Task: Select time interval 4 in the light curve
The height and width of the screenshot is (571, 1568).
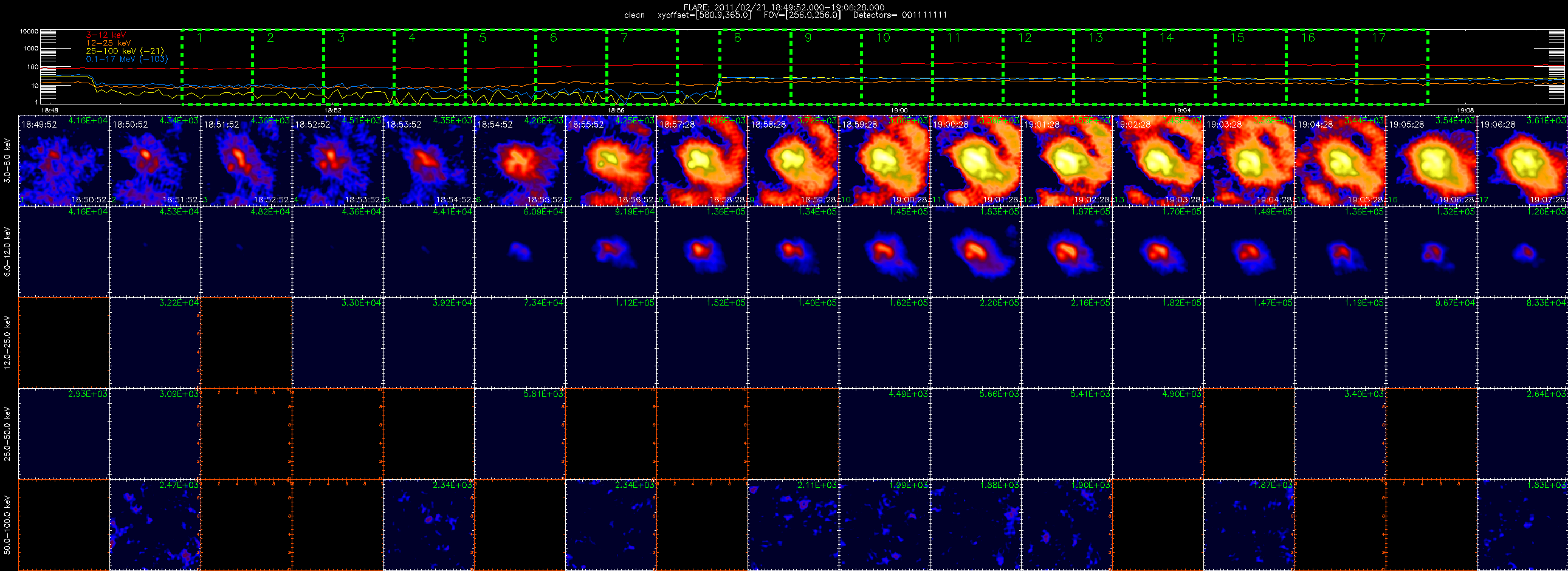Action: [429, 67]
